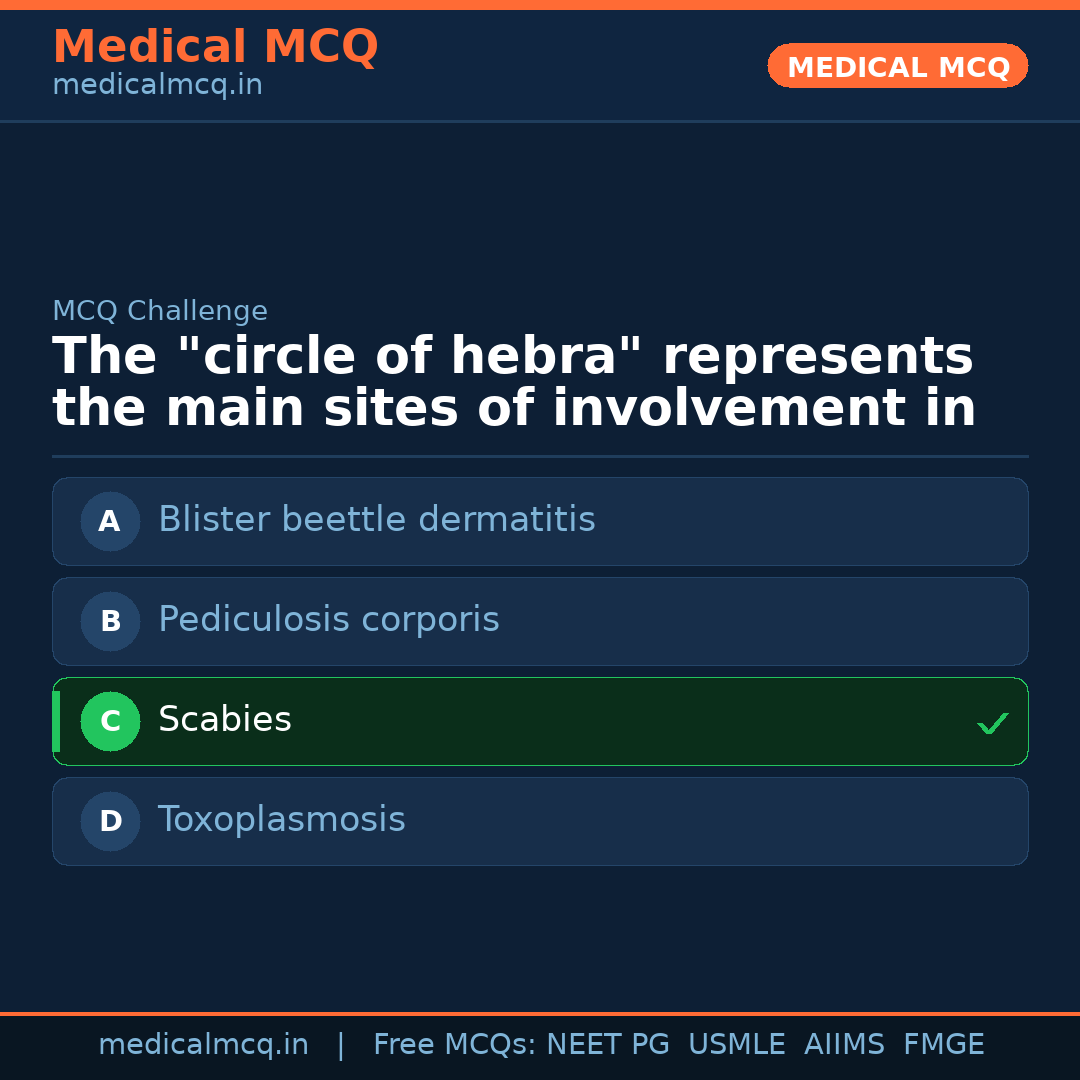Pick the "Scabies" answer text
The image size is (1080, 1080).
pyautogui.click(x=224, y=720)
